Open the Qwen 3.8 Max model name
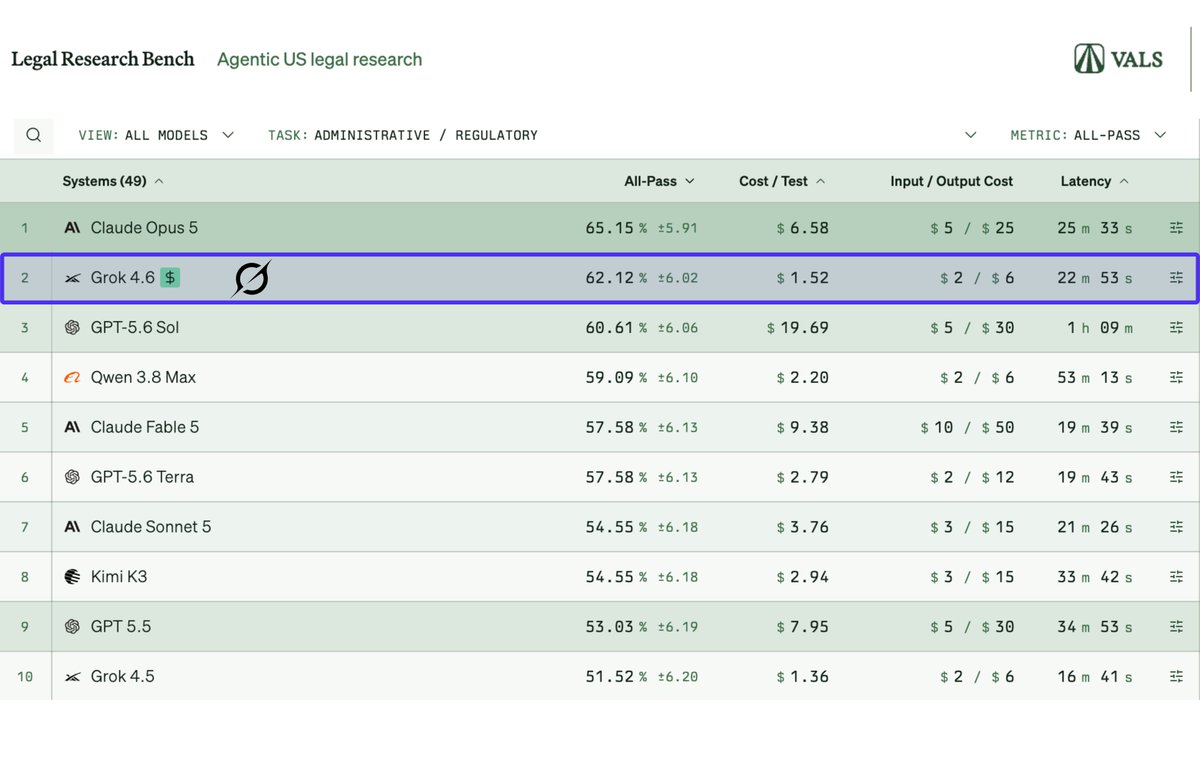 click(143, 378)
